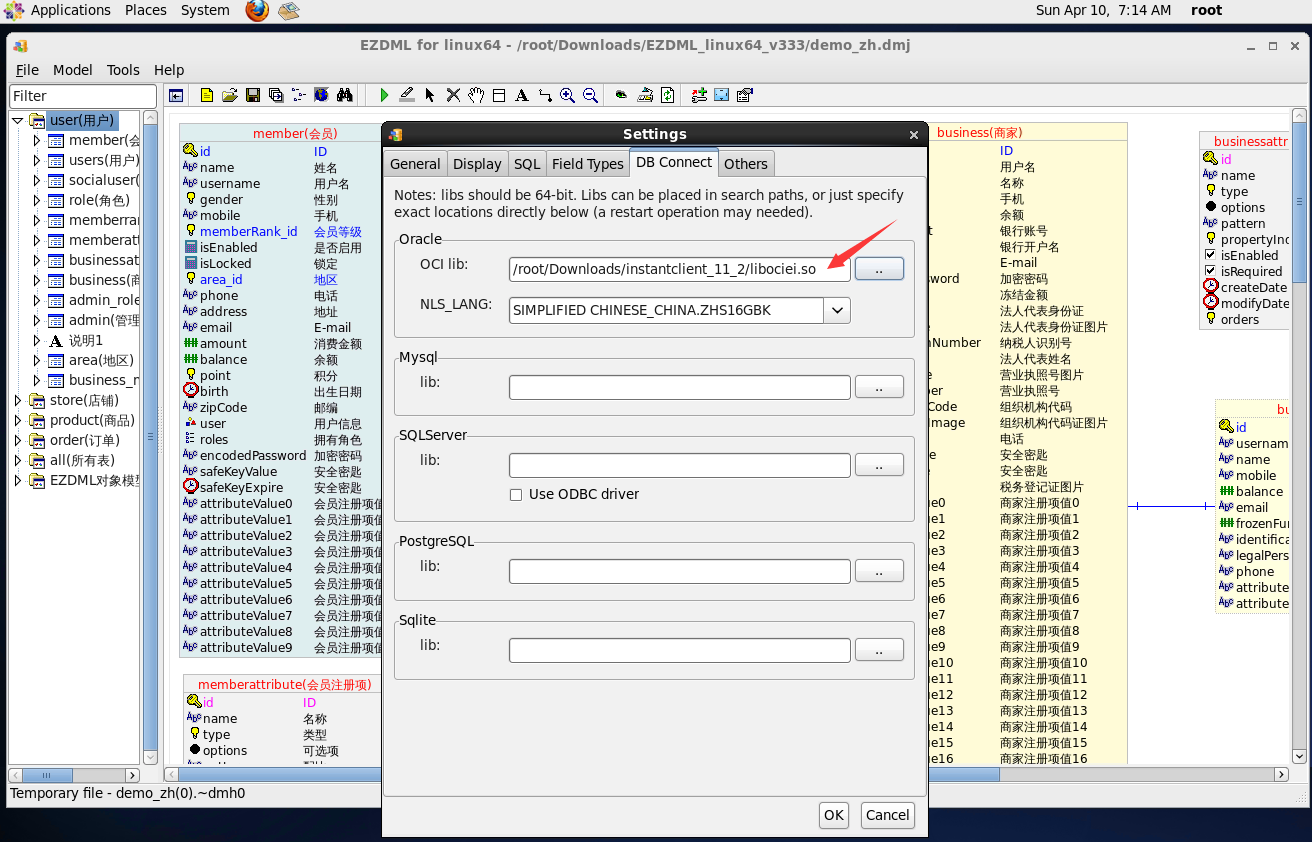Click the Filter box in the sidebar
The image size is (1312, 842).
(x=83, y=96)
